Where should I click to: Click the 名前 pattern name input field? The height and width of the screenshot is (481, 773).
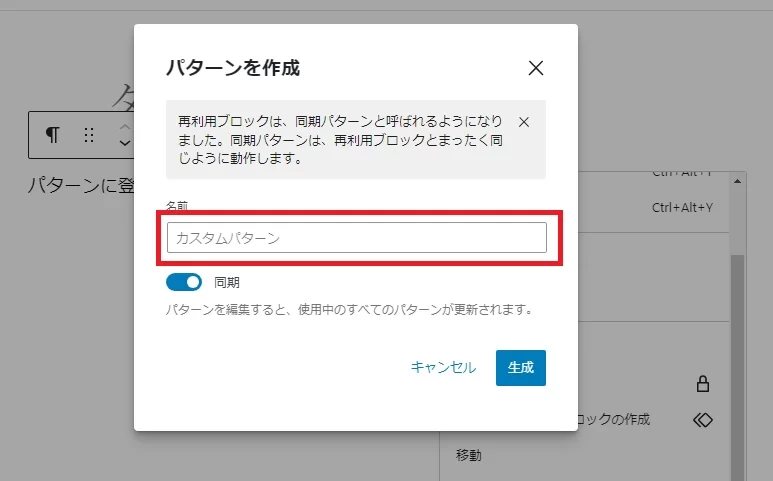click(x=356, y=238)
